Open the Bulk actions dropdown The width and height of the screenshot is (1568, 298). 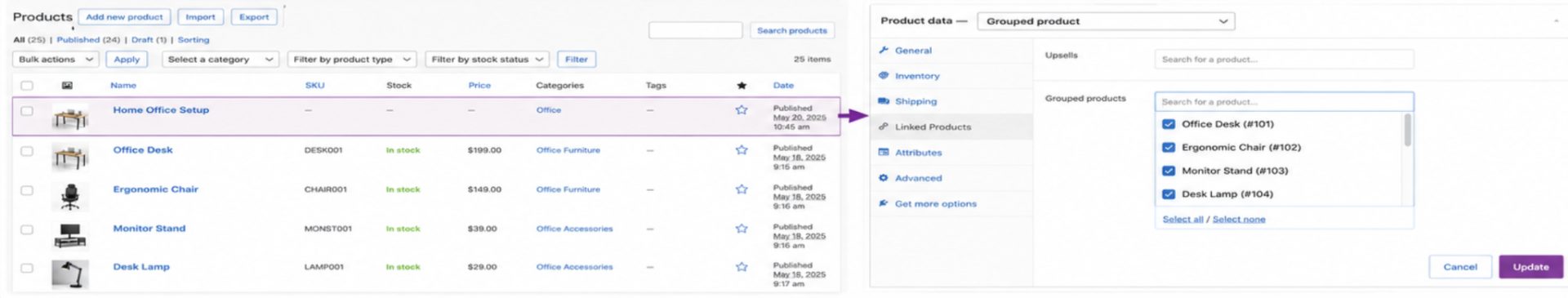(56, 59)
